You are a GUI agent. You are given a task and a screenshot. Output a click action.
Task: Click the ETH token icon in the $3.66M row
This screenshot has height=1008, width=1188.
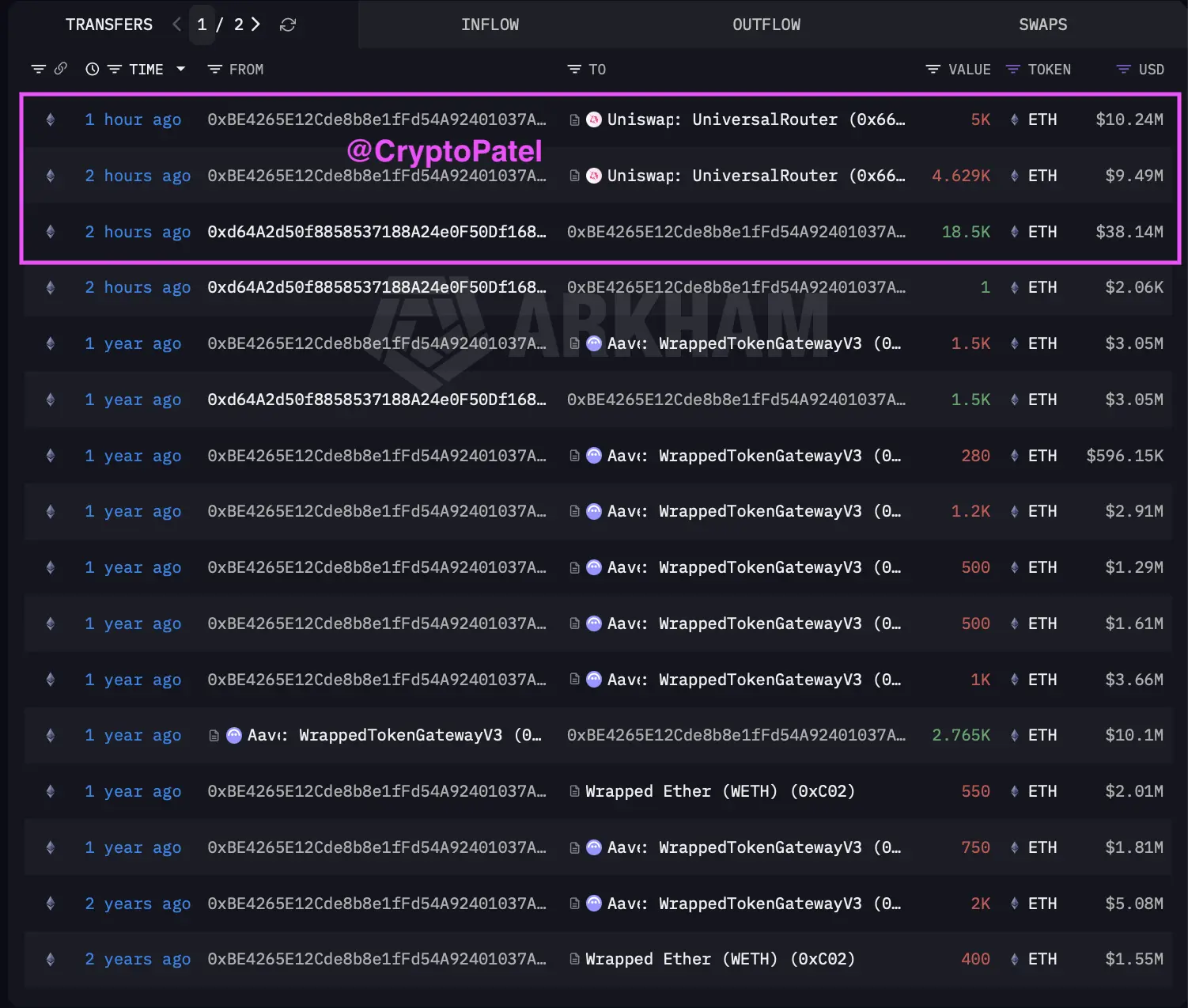click(x=1015, y=680)
